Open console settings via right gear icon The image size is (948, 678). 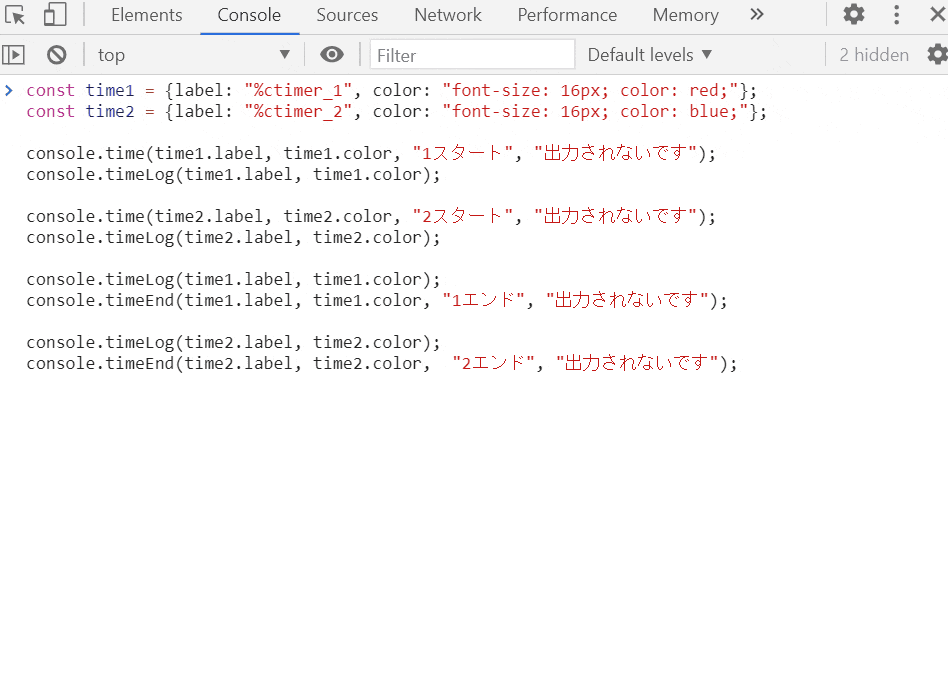pos(936,54)
